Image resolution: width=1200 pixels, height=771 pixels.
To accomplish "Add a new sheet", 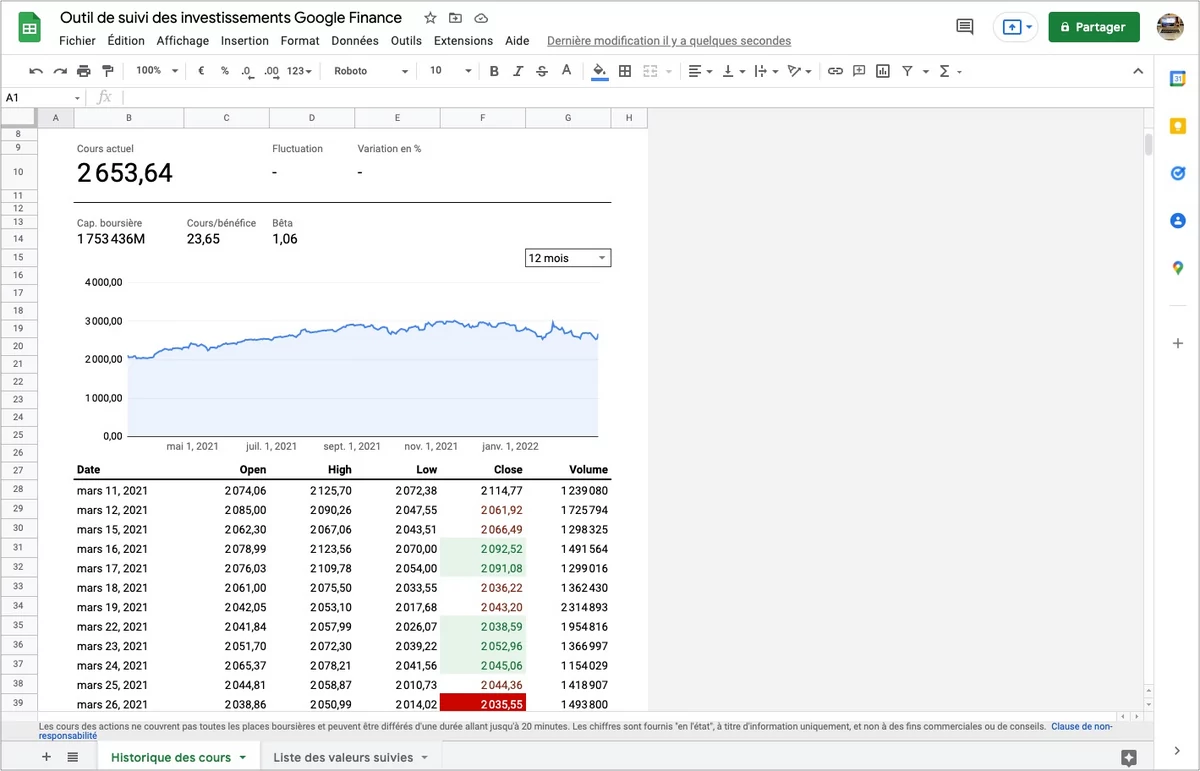I will [46, 757].
